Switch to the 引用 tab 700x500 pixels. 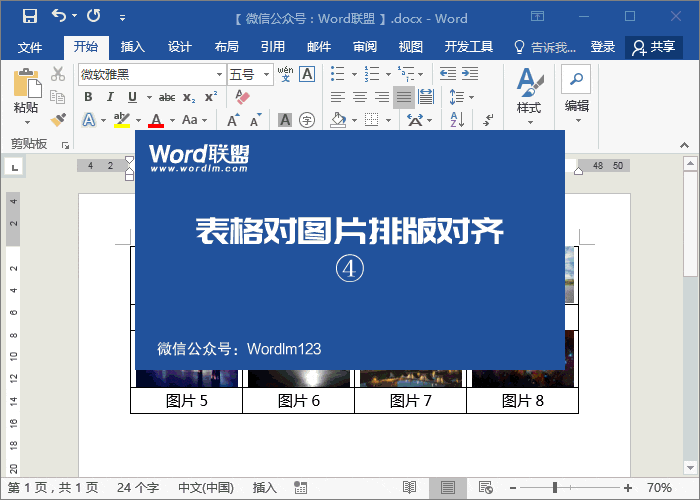pyautogui.click(x=273, y=47)
